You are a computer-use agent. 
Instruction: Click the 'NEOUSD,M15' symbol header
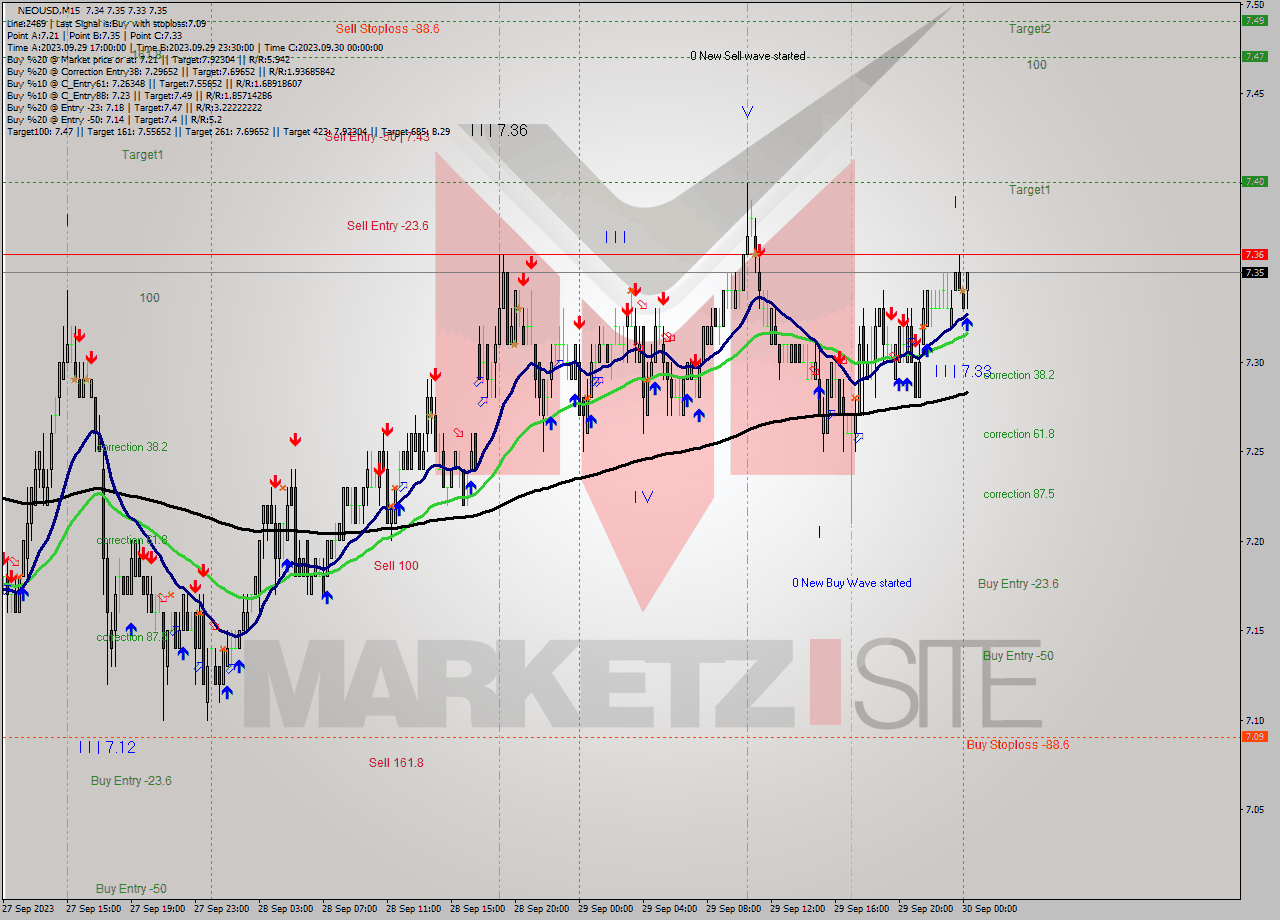50,10
